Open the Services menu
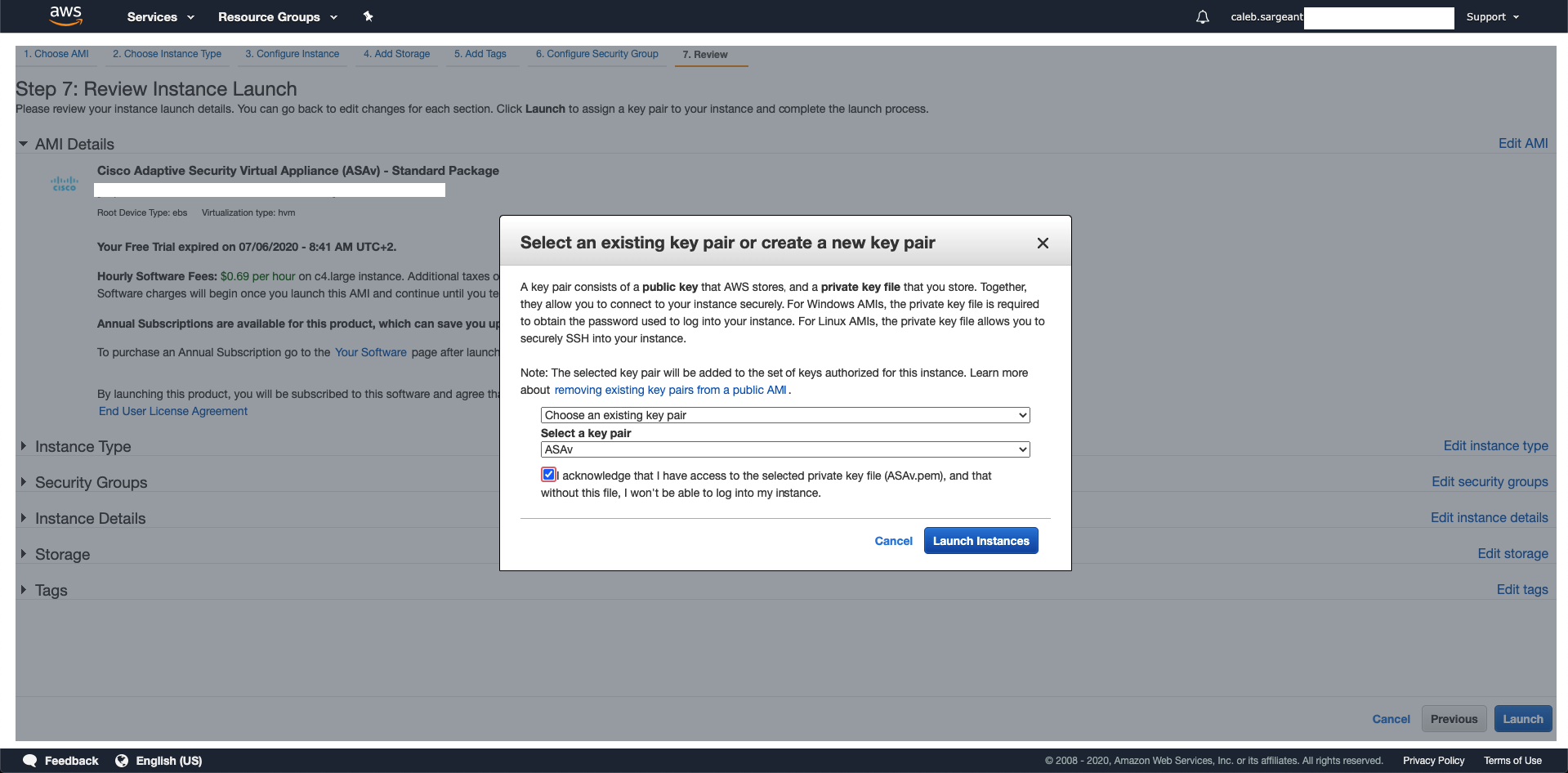This screenshot has height=773, width=1568. 161,17
